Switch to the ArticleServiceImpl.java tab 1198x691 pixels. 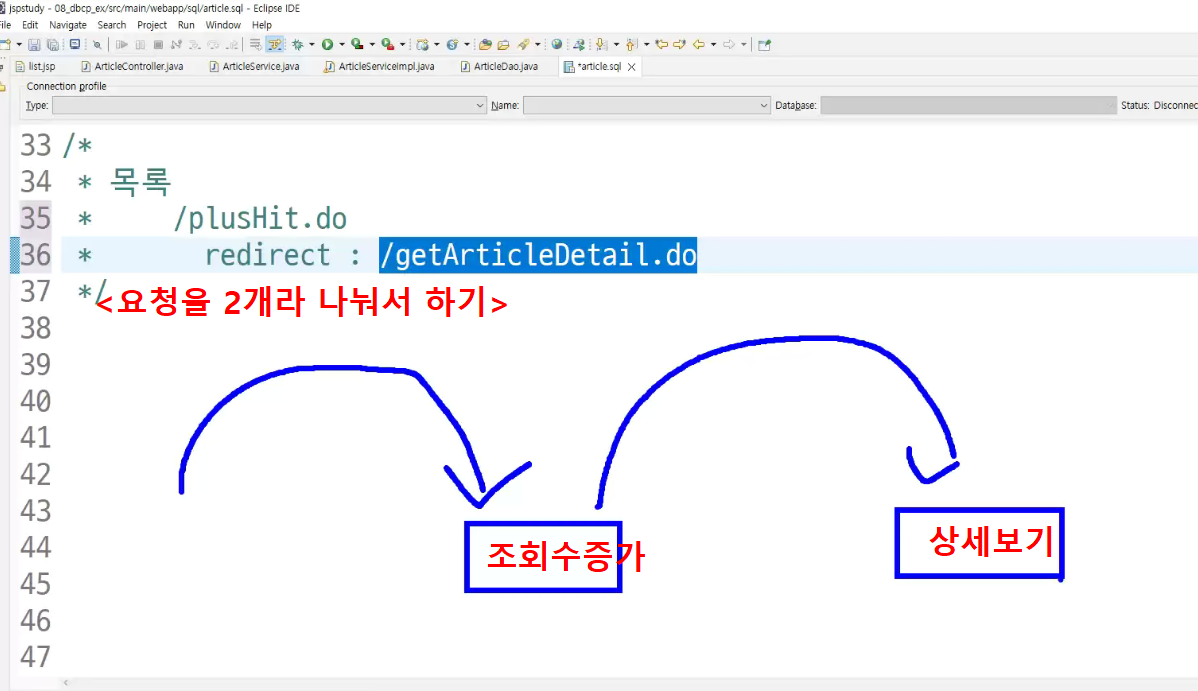[x=380, y=67]
